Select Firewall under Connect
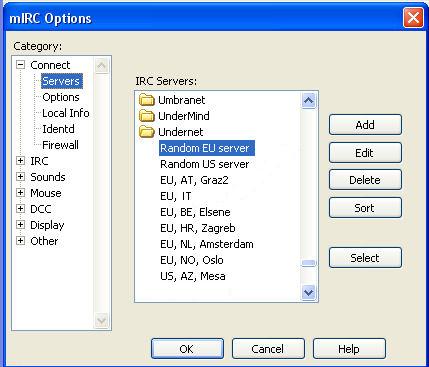This screenshot has height=367, width=429. click(60, 145)
